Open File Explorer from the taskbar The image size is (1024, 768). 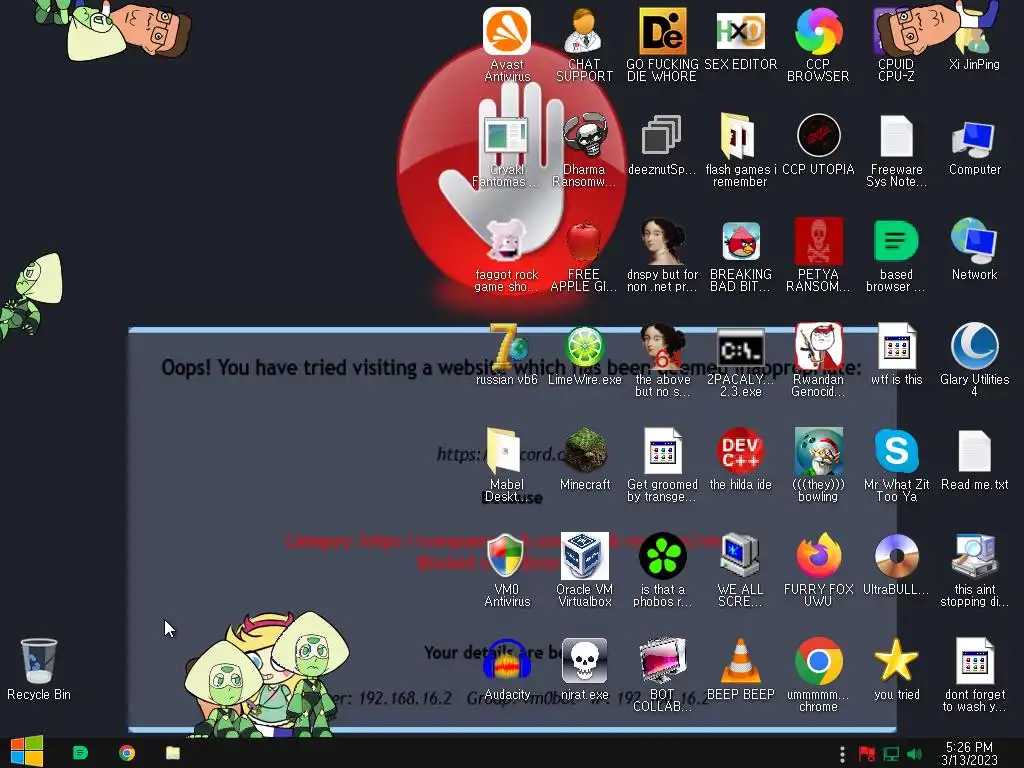pyautogui.click(x=173, y=753)
